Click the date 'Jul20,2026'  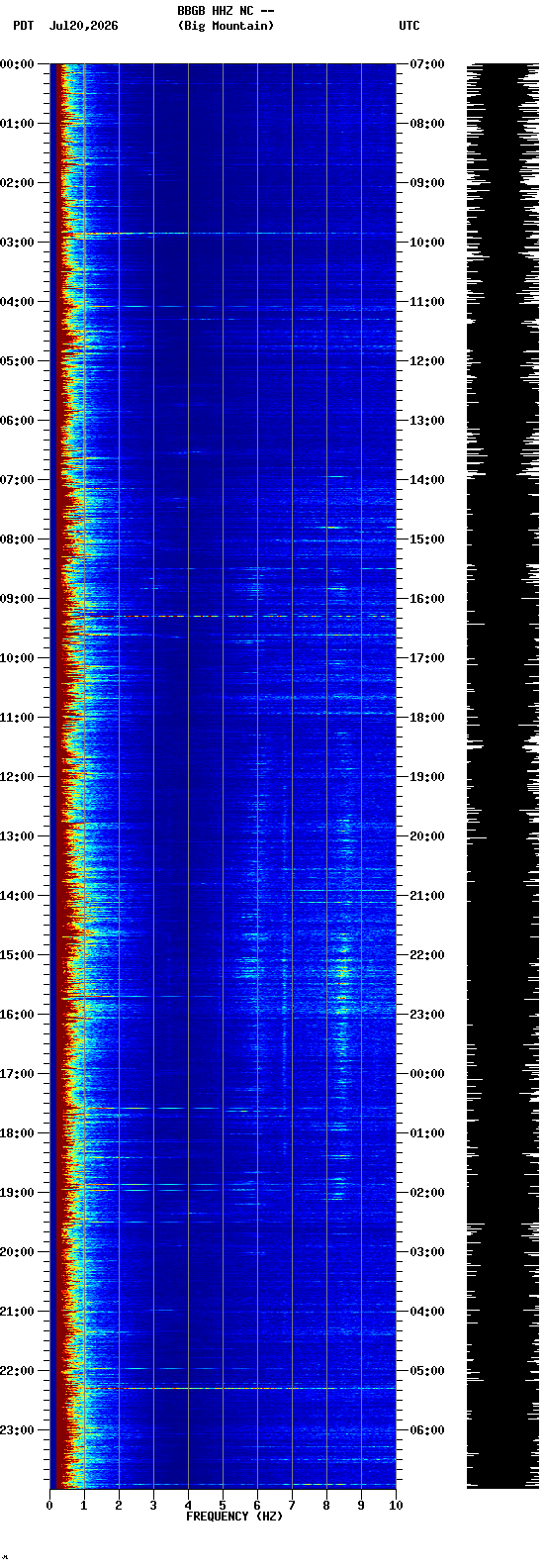[x=83, y=26]
